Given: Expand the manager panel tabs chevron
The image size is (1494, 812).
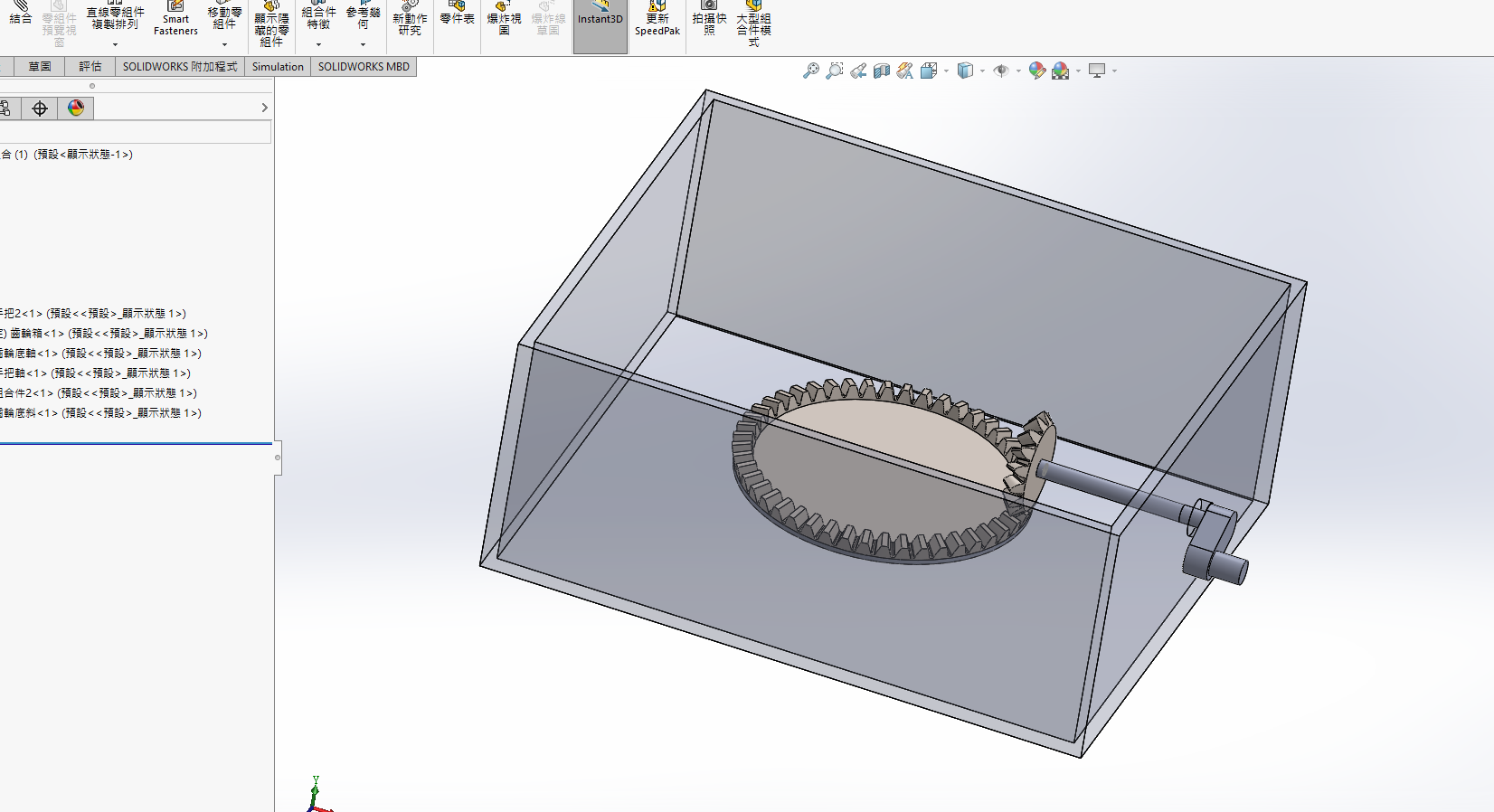Looking at the screenshot, I should [x=264, y=108].
